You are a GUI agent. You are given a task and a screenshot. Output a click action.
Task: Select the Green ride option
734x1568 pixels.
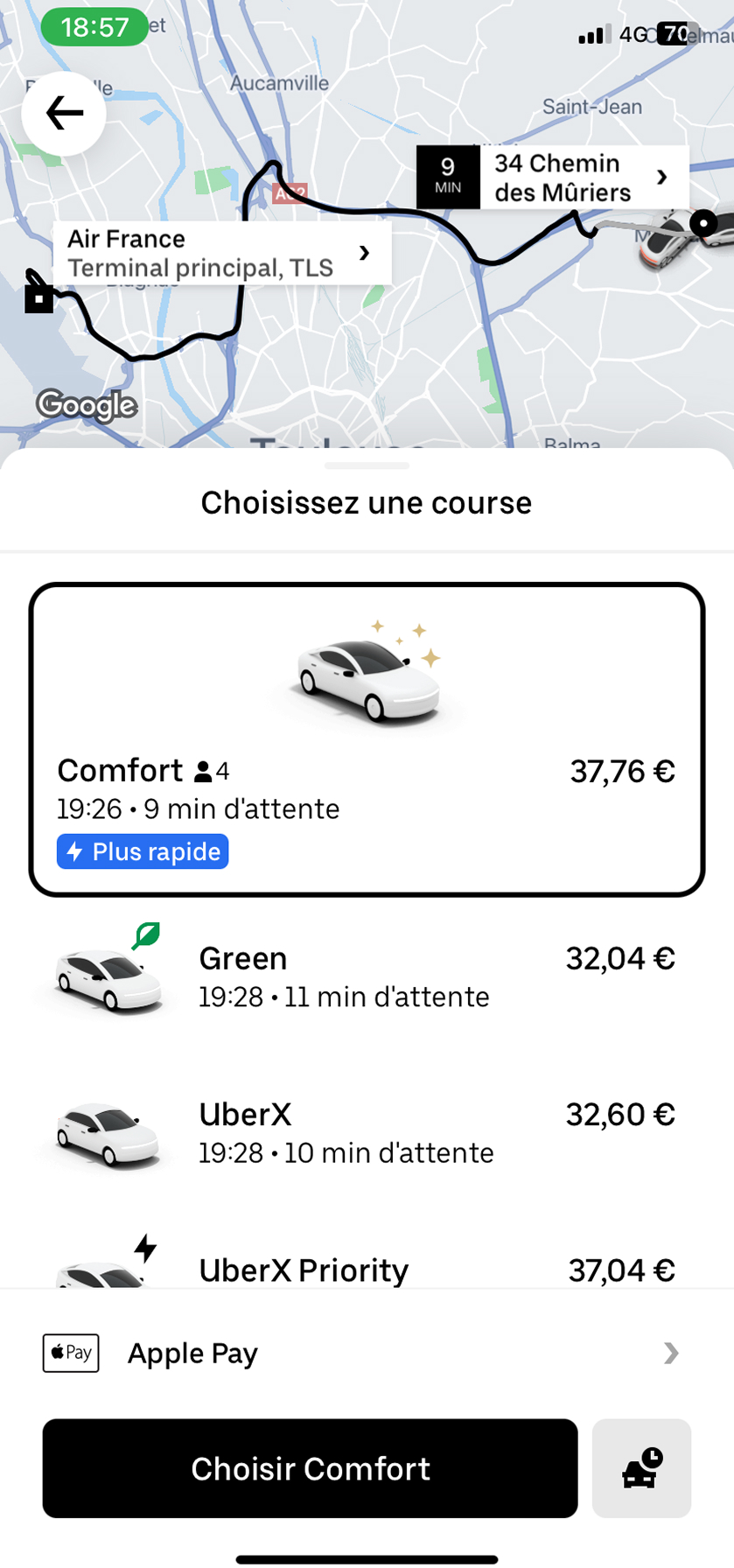tap(367, 977)
